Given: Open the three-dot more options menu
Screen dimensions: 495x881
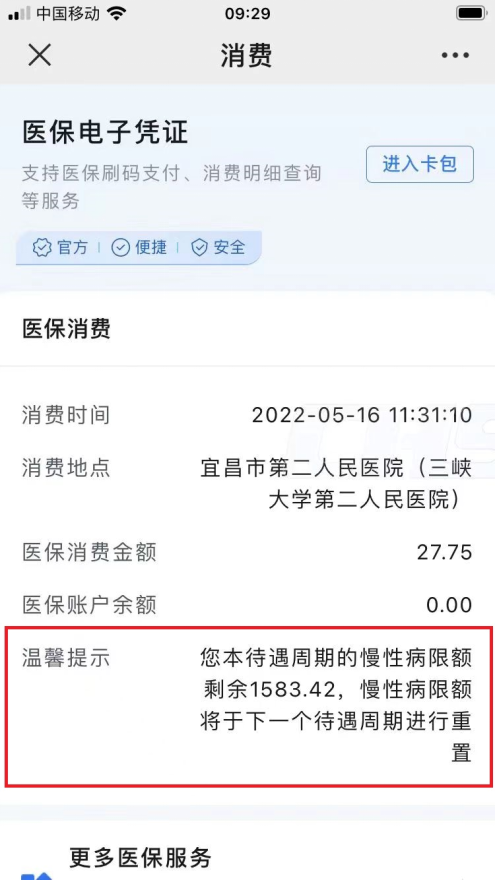Looking at the screenshot, I should (455, 55).
